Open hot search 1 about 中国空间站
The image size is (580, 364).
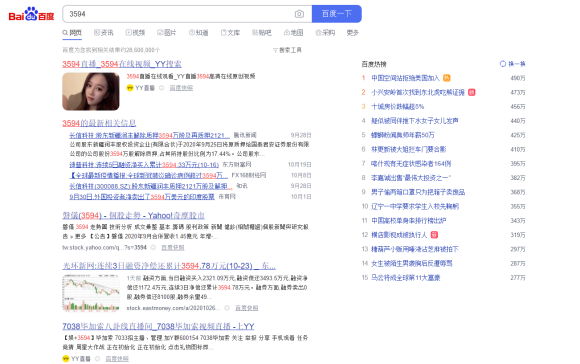pyautogui.click(x=405, y=78)
